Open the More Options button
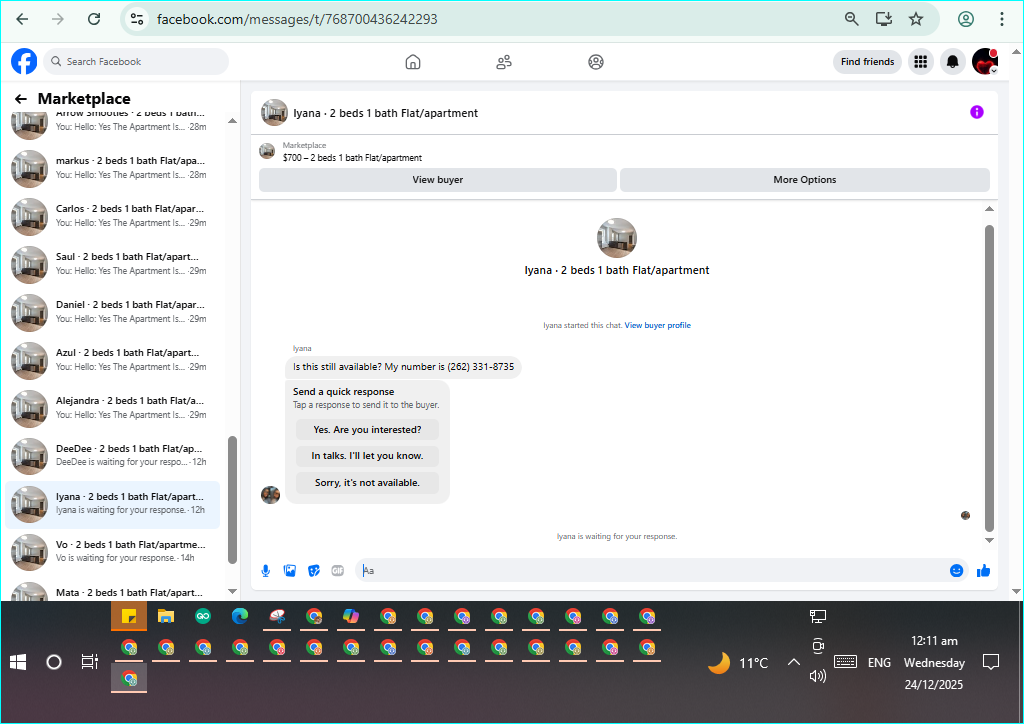This screenshot has height=724, width=1024. [805, 180]
